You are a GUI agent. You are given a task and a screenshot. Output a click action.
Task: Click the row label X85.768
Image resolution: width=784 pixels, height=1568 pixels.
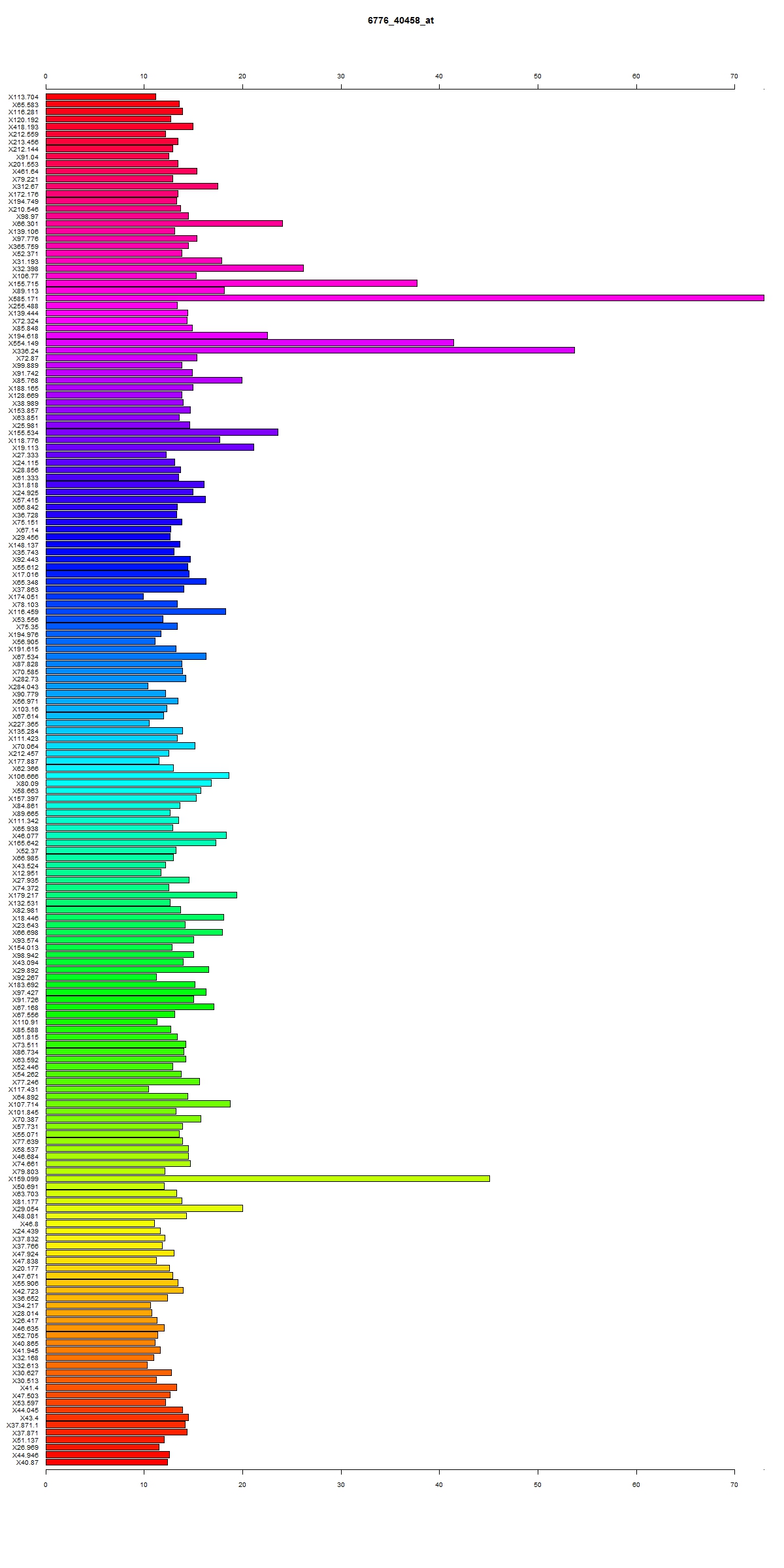[x=25, y=380]
